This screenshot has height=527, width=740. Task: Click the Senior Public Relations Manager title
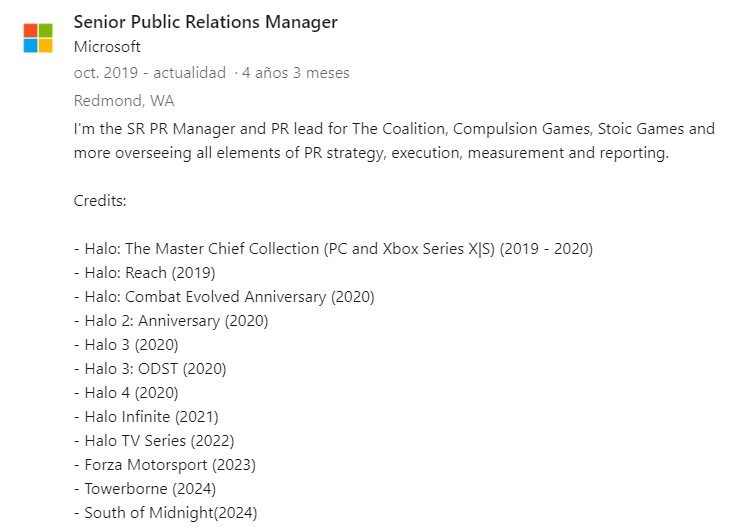click(x=206, y=22)
